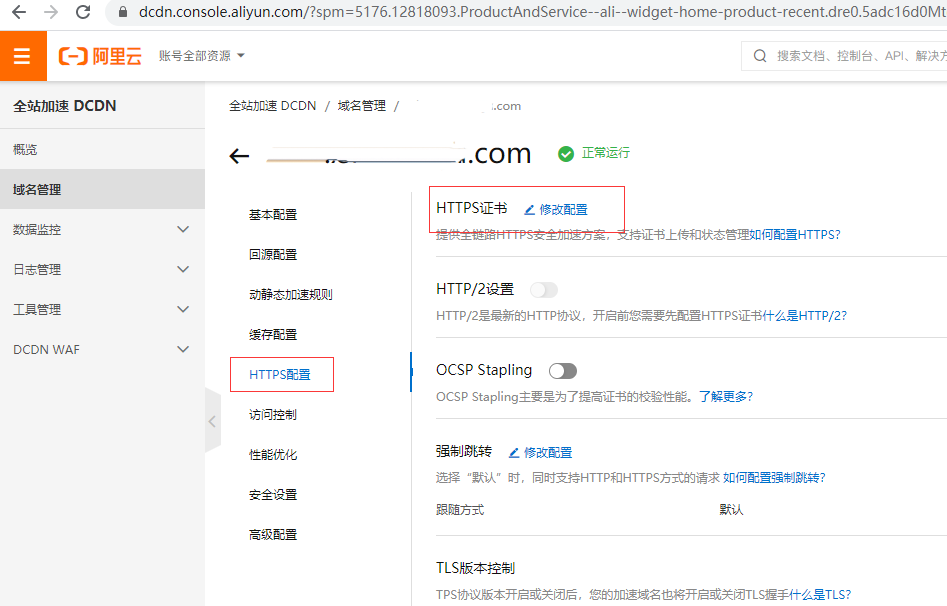Return via back arrow beside domain name
Screen dimensions: 947x606
pos(239,156)
